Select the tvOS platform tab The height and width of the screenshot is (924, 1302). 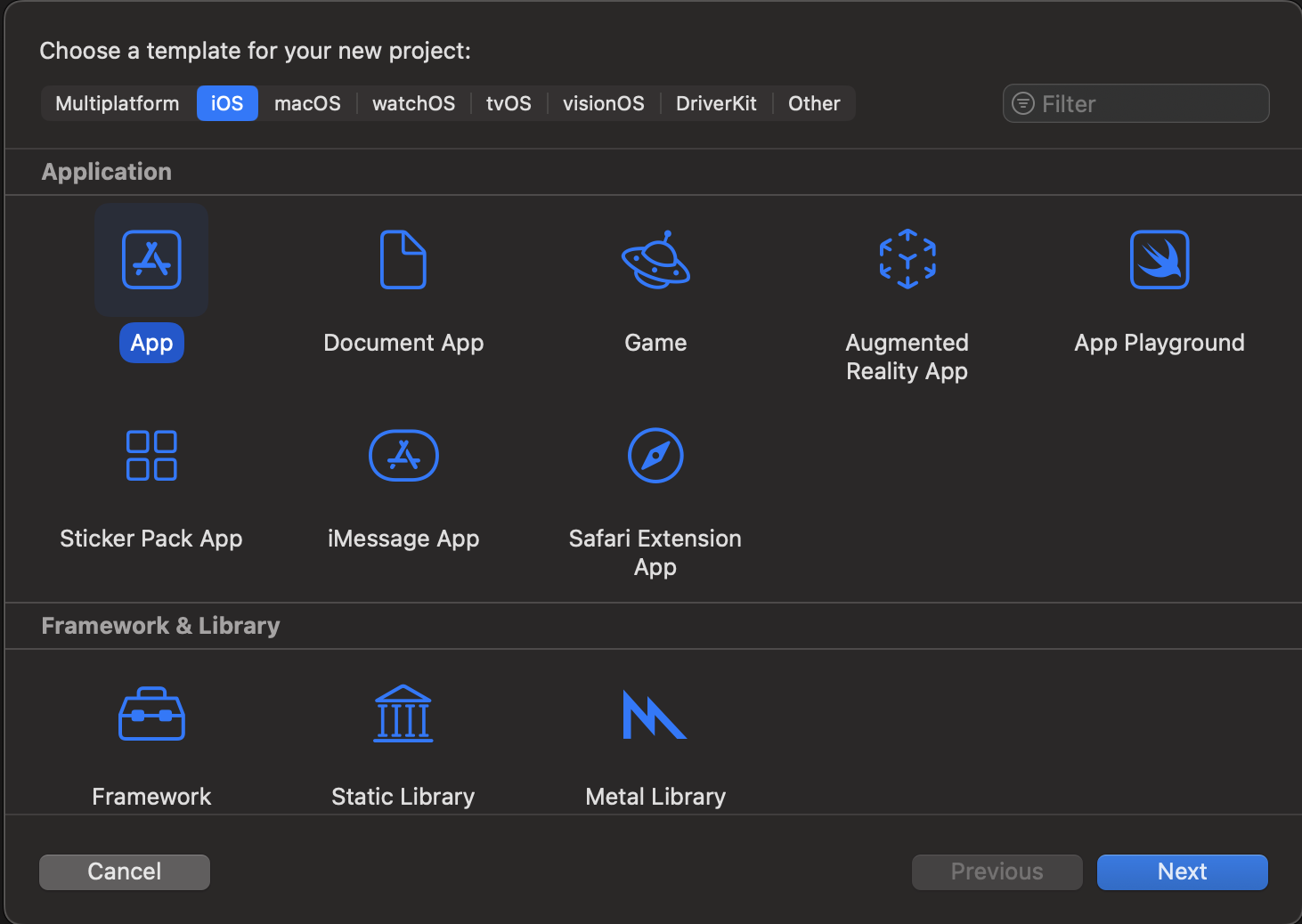[x=509, y=103]
